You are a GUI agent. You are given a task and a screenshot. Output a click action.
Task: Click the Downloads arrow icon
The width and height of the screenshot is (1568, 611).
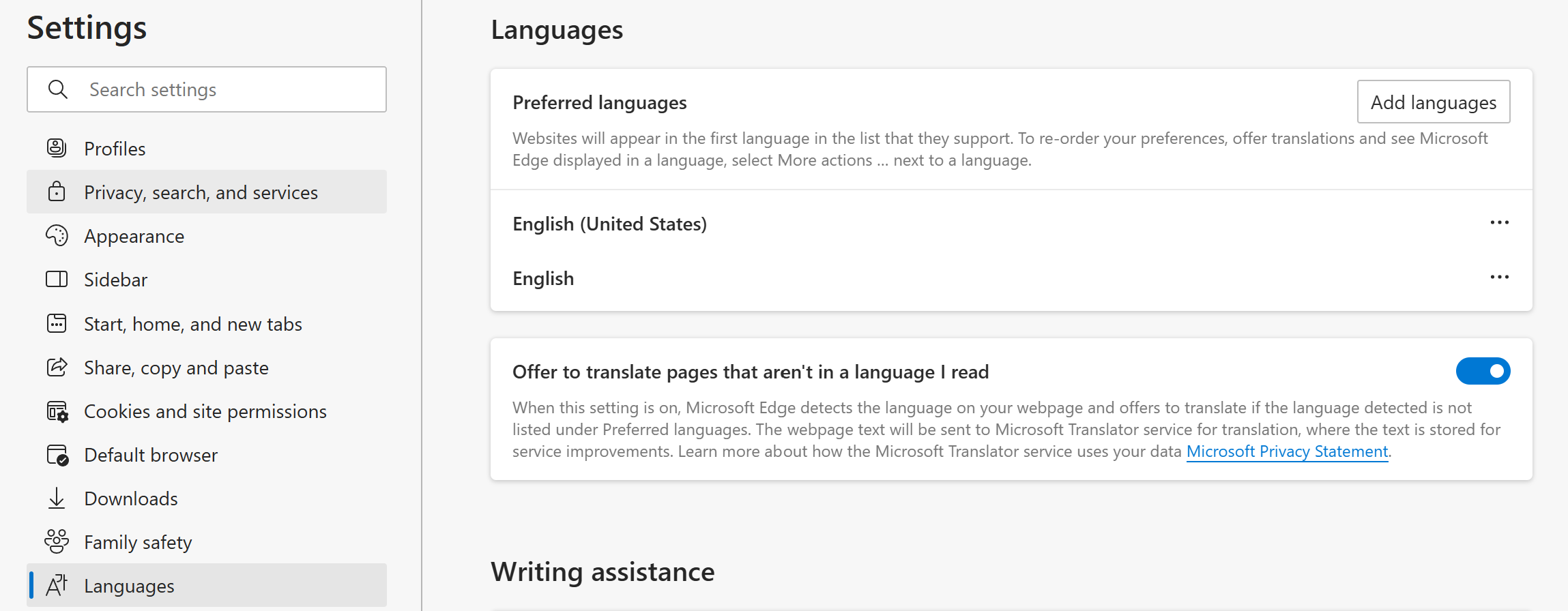(x=57, y=498)
